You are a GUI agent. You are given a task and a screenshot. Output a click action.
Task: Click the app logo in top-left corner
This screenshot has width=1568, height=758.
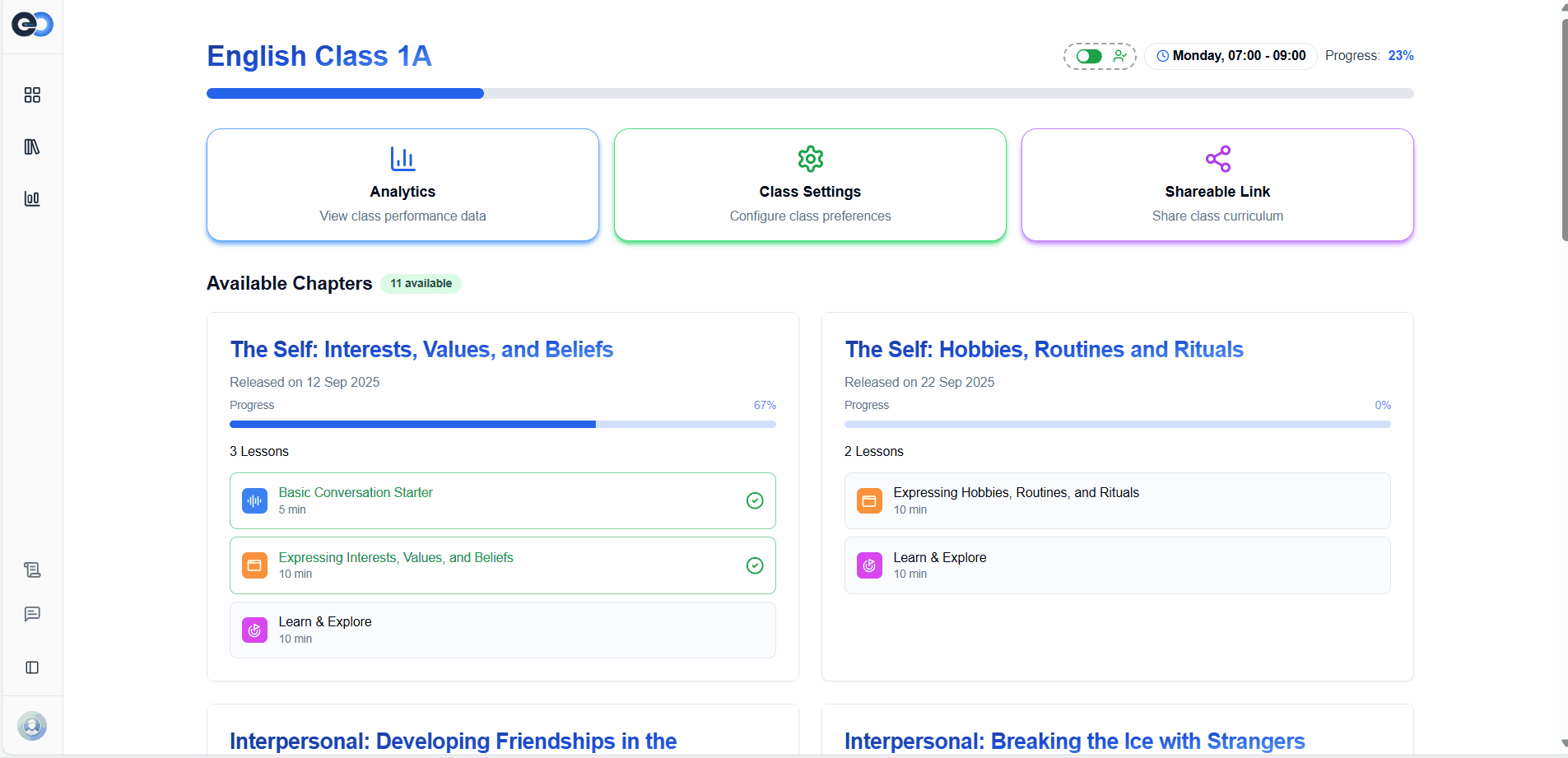point(32,25)
